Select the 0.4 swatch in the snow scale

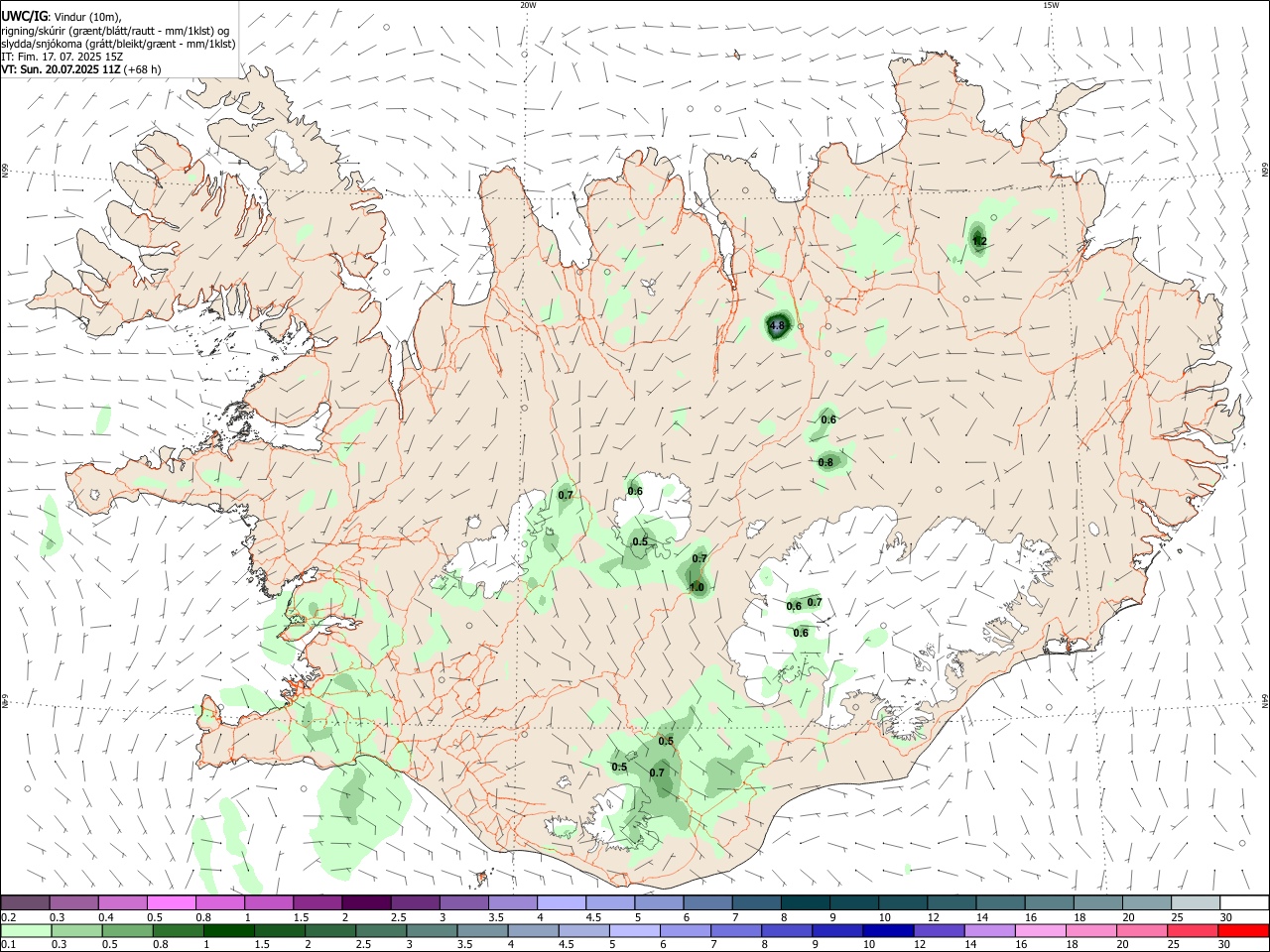click(122, 902)
